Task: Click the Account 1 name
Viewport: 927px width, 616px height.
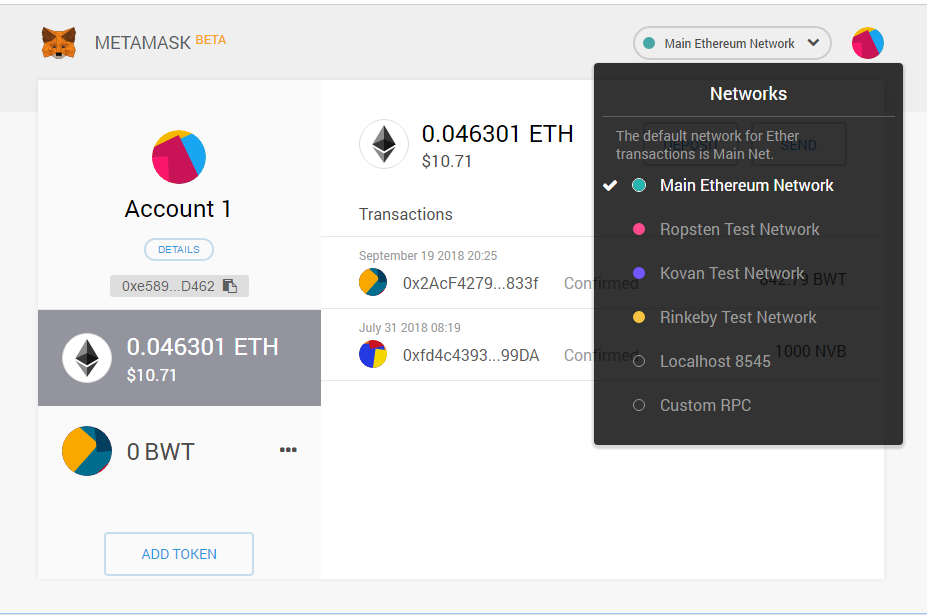Action: (x=178, y=209)
